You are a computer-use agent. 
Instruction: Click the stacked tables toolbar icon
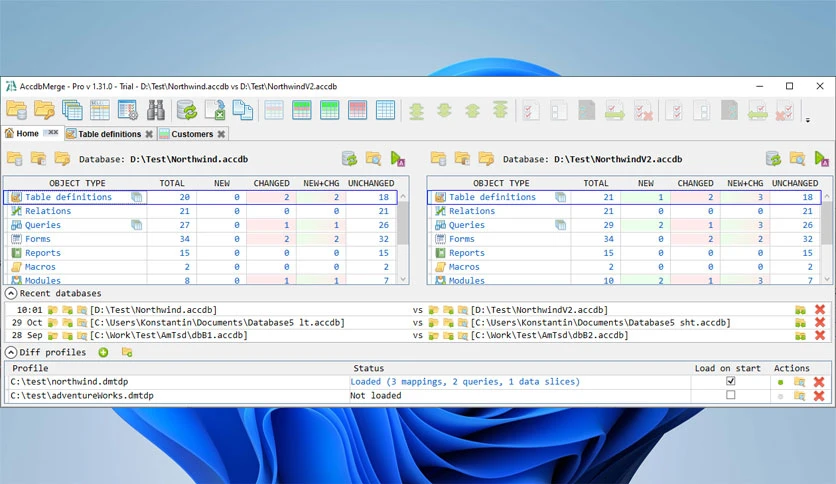(72, 110)
